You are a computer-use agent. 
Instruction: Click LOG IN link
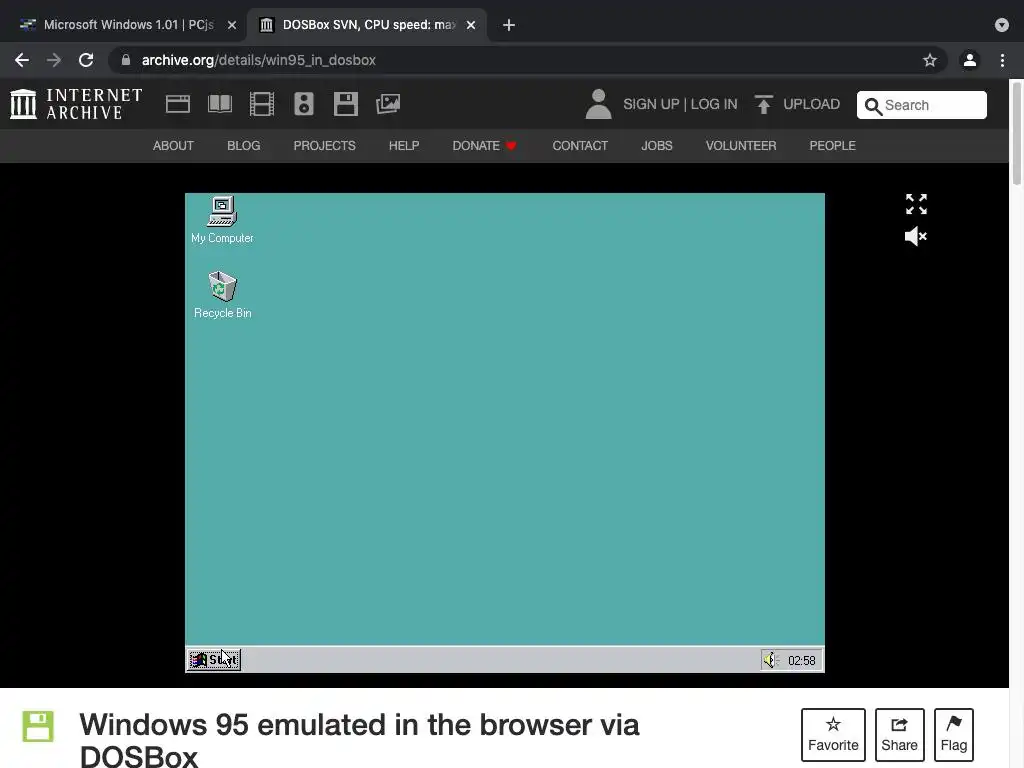pos(714,104)
